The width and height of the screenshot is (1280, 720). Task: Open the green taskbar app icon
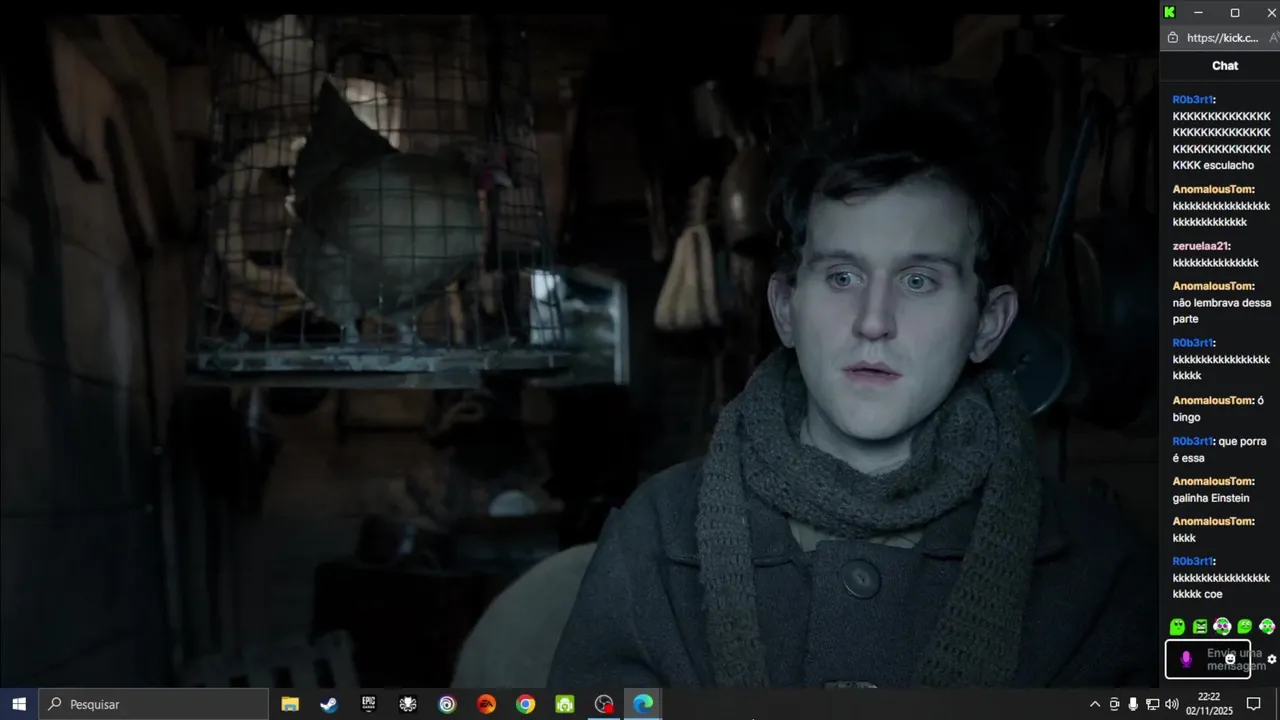(x=565, y=704)
